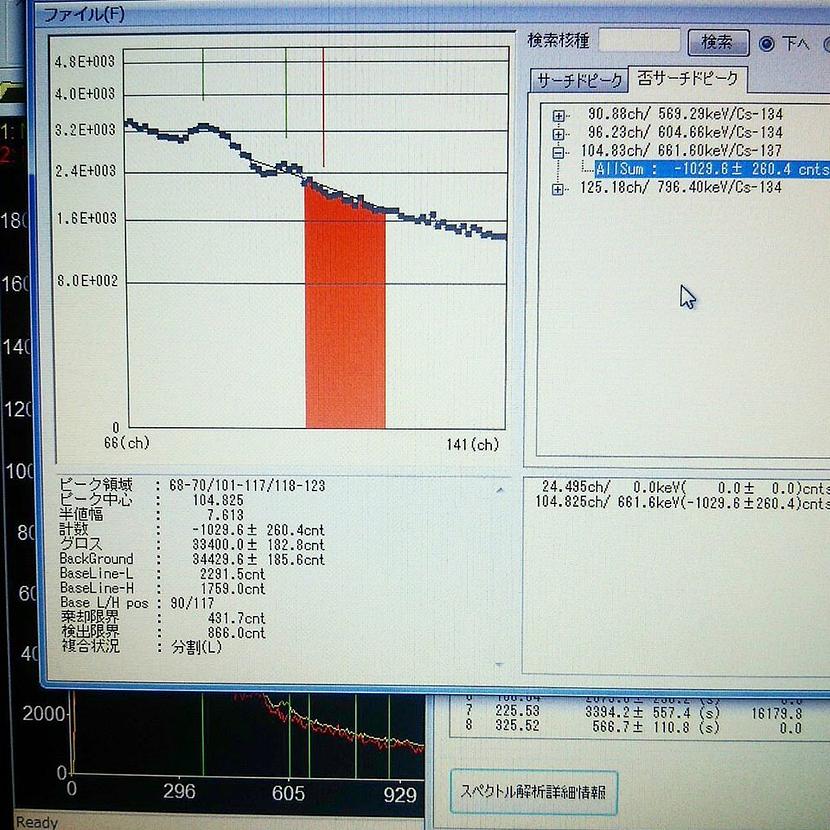Open スペクトル解析詳細情報 details button
This screenshot has width=830, height=830.
533,792
